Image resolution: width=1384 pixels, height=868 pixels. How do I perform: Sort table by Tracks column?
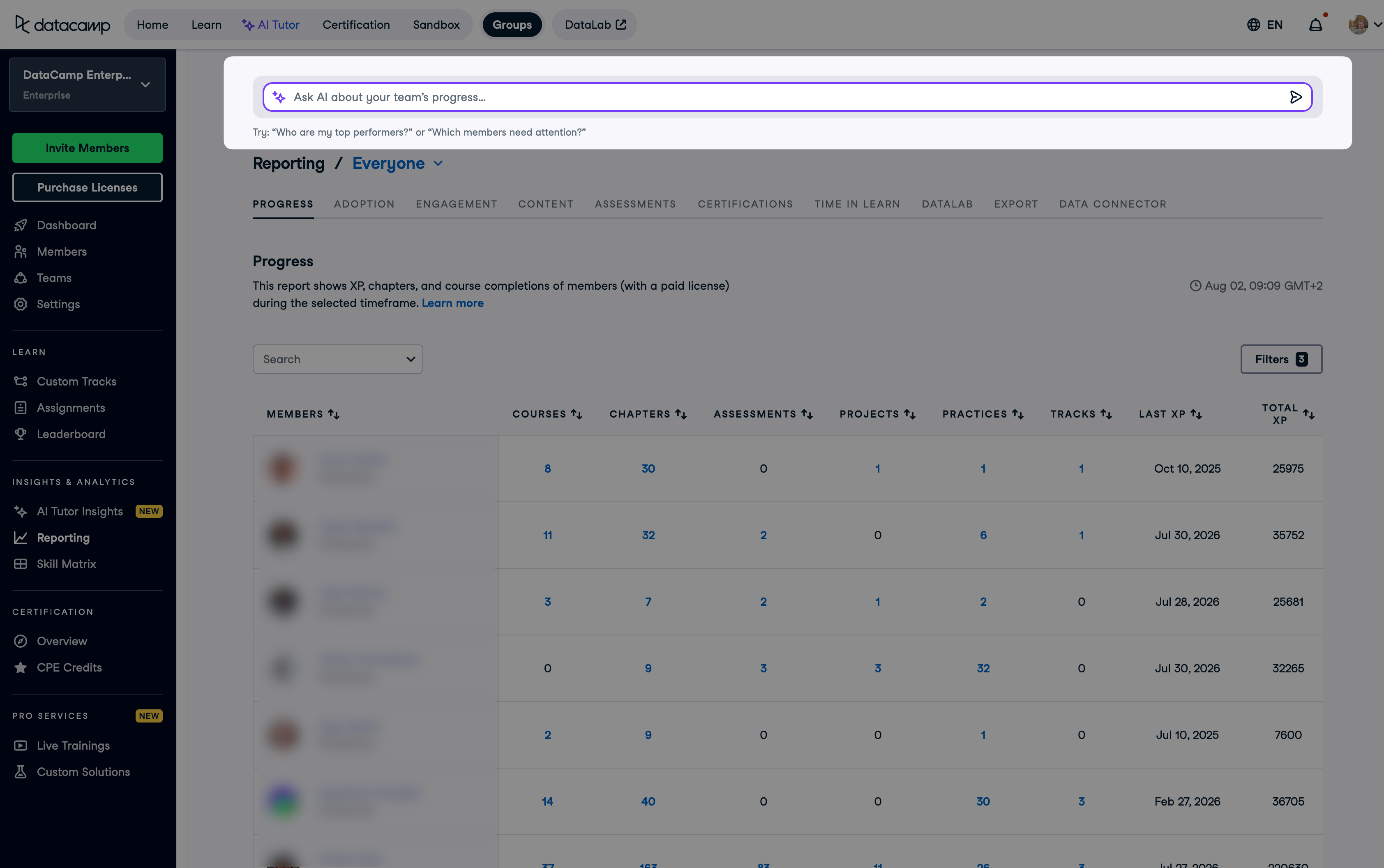coord(1106,414)
